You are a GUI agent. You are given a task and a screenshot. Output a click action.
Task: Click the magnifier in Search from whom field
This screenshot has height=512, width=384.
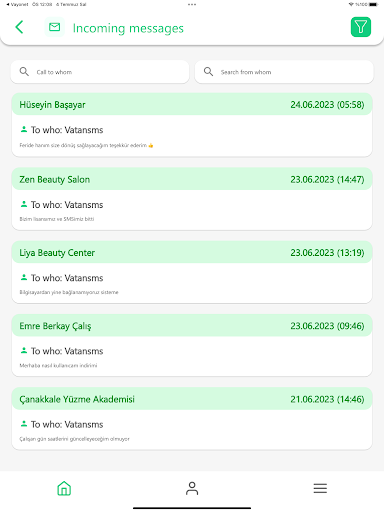tap(208, 72)
